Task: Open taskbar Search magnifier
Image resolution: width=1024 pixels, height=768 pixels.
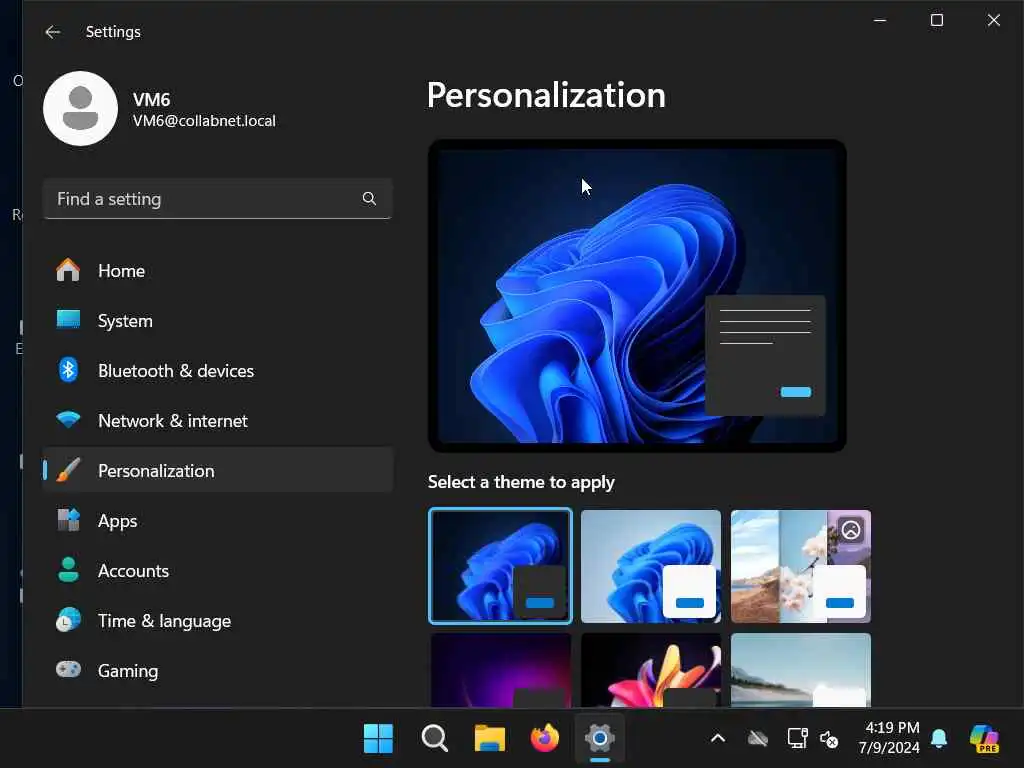Action: click(x=434, y=739)
